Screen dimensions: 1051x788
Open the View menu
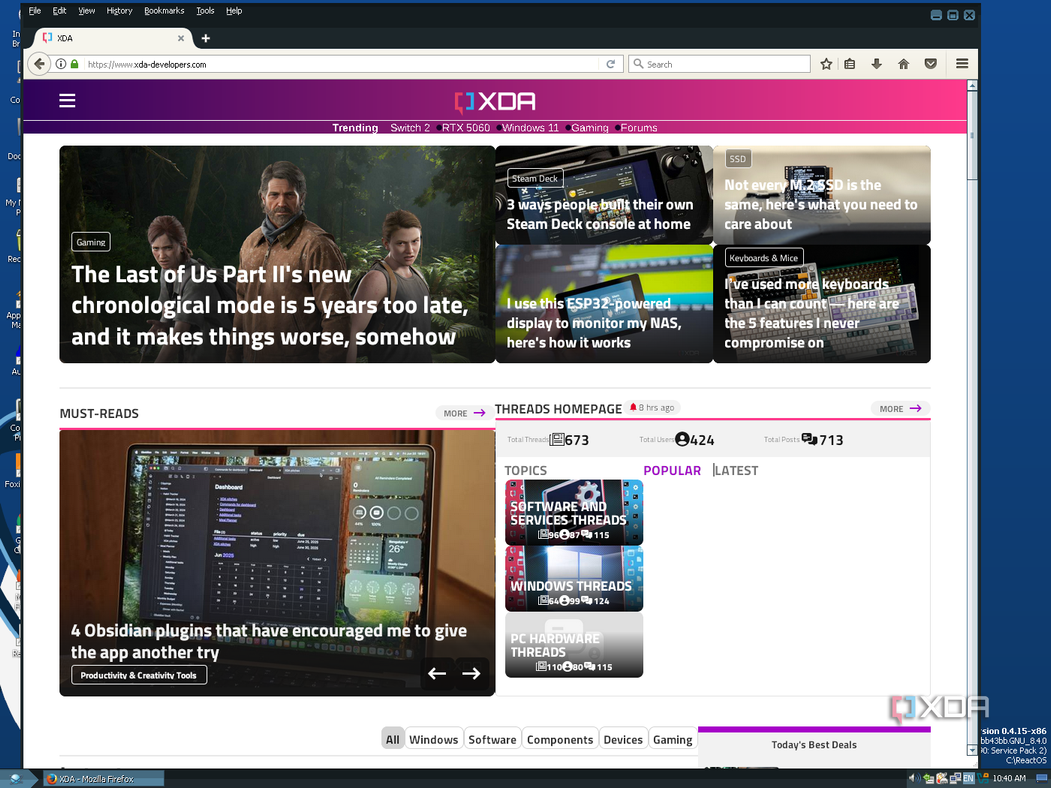tap(86, 11)
